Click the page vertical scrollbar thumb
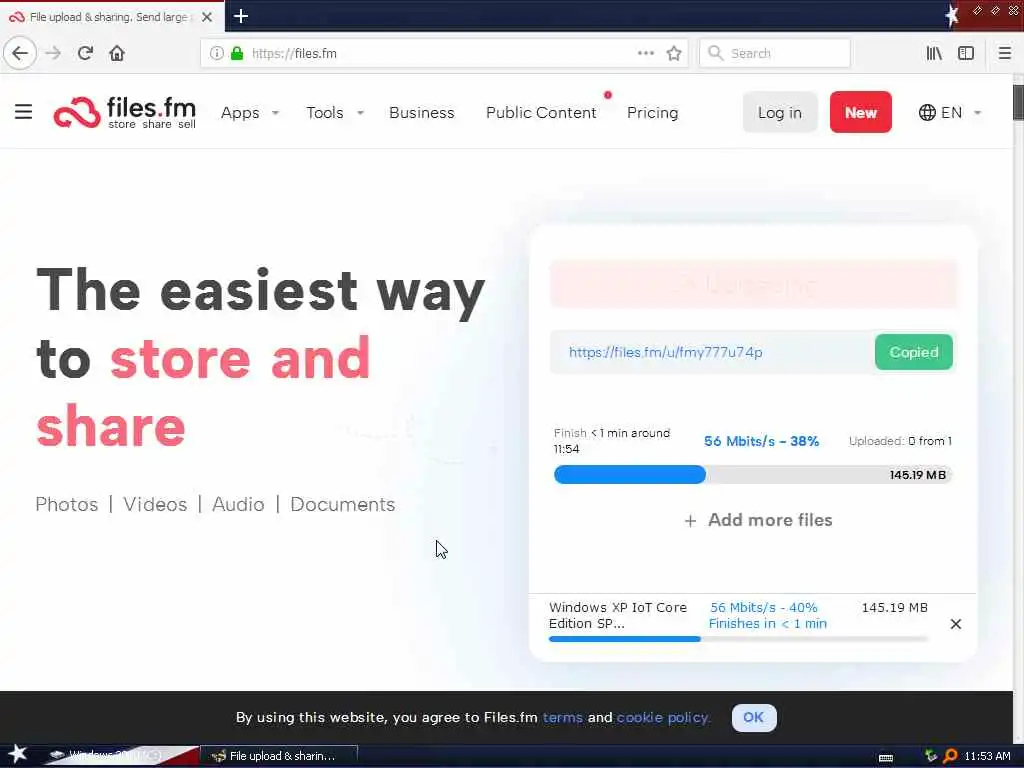Viewport: 1024px width, 768px height. click(x=1018, y=103)
